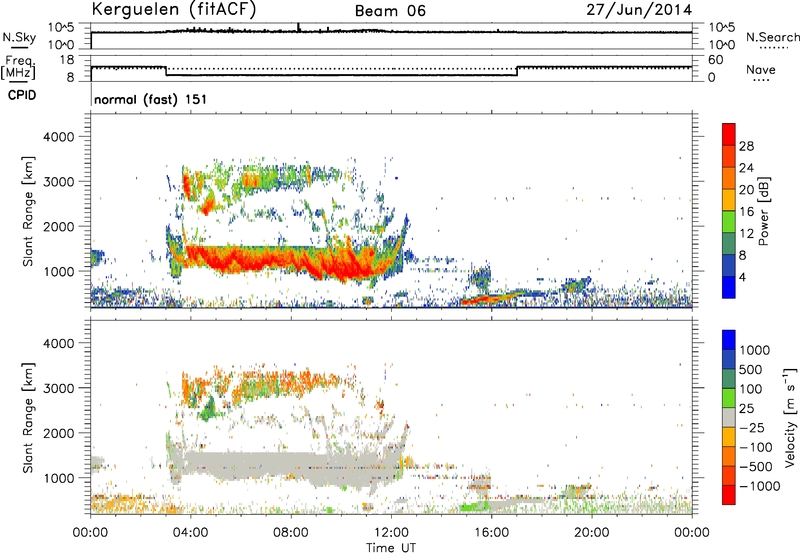
Task: Click the frequency step-up near 17:00 in the Freq panel
Action: click(x=517, y=71)
